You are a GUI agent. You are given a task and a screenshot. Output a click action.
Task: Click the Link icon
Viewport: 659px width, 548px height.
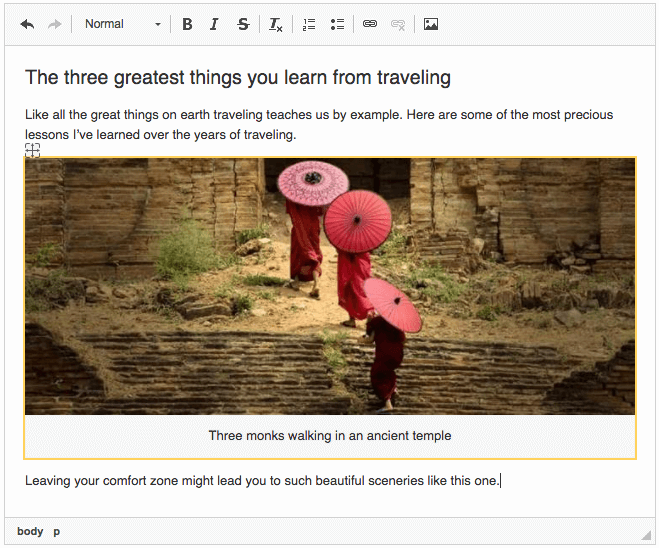click(x=370, y=24)
